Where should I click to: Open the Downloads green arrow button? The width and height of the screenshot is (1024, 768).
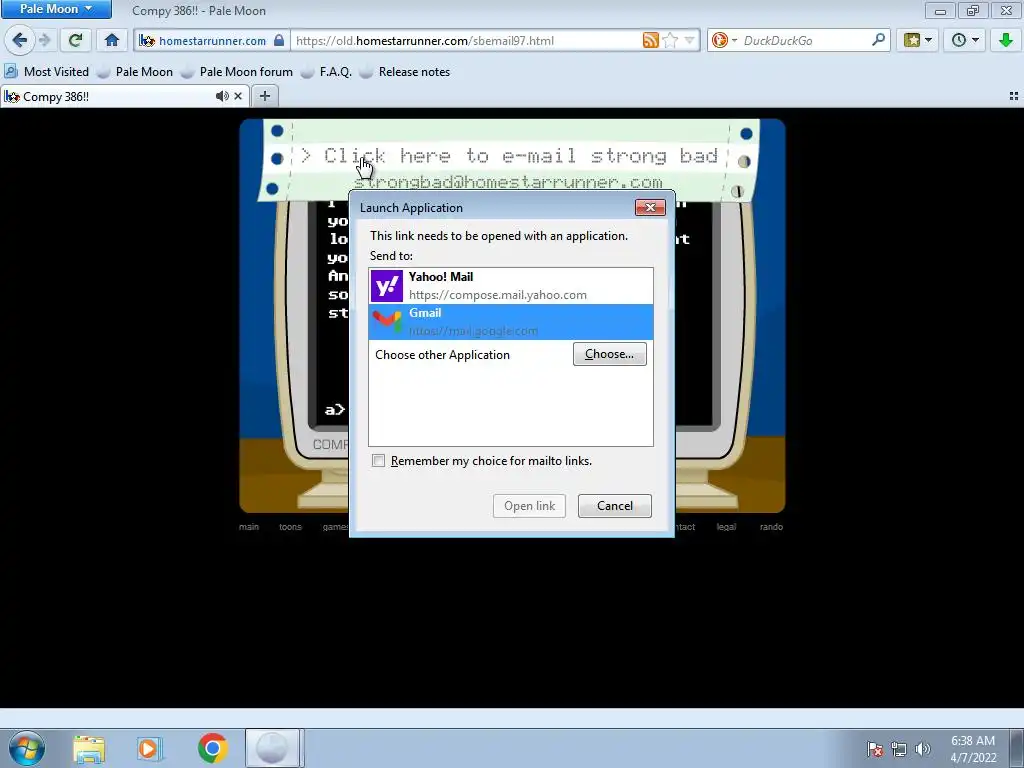tap(1006, 40)
